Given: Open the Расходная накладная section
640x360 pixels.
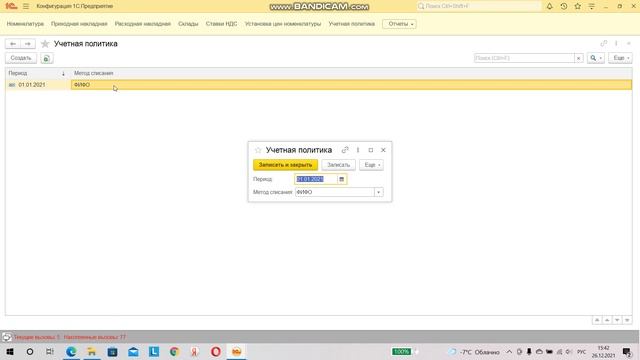Looking at the screenshot, I should pos(142,24).
